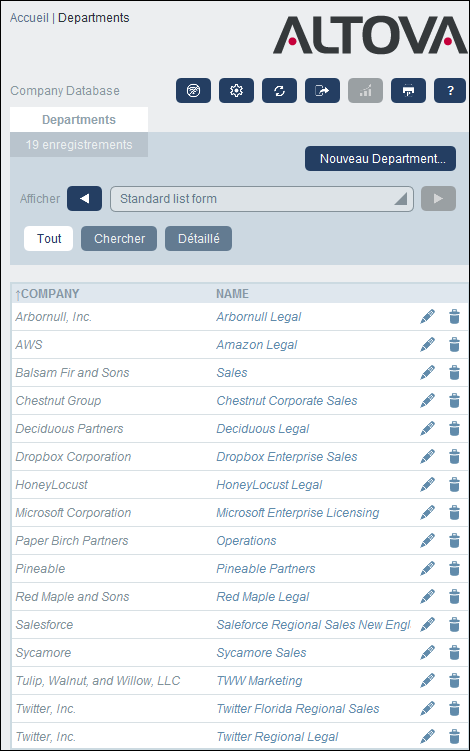Open the Standard list form dropdown
Viewport: 470px width, 751px height.
[x=262, y=199]
